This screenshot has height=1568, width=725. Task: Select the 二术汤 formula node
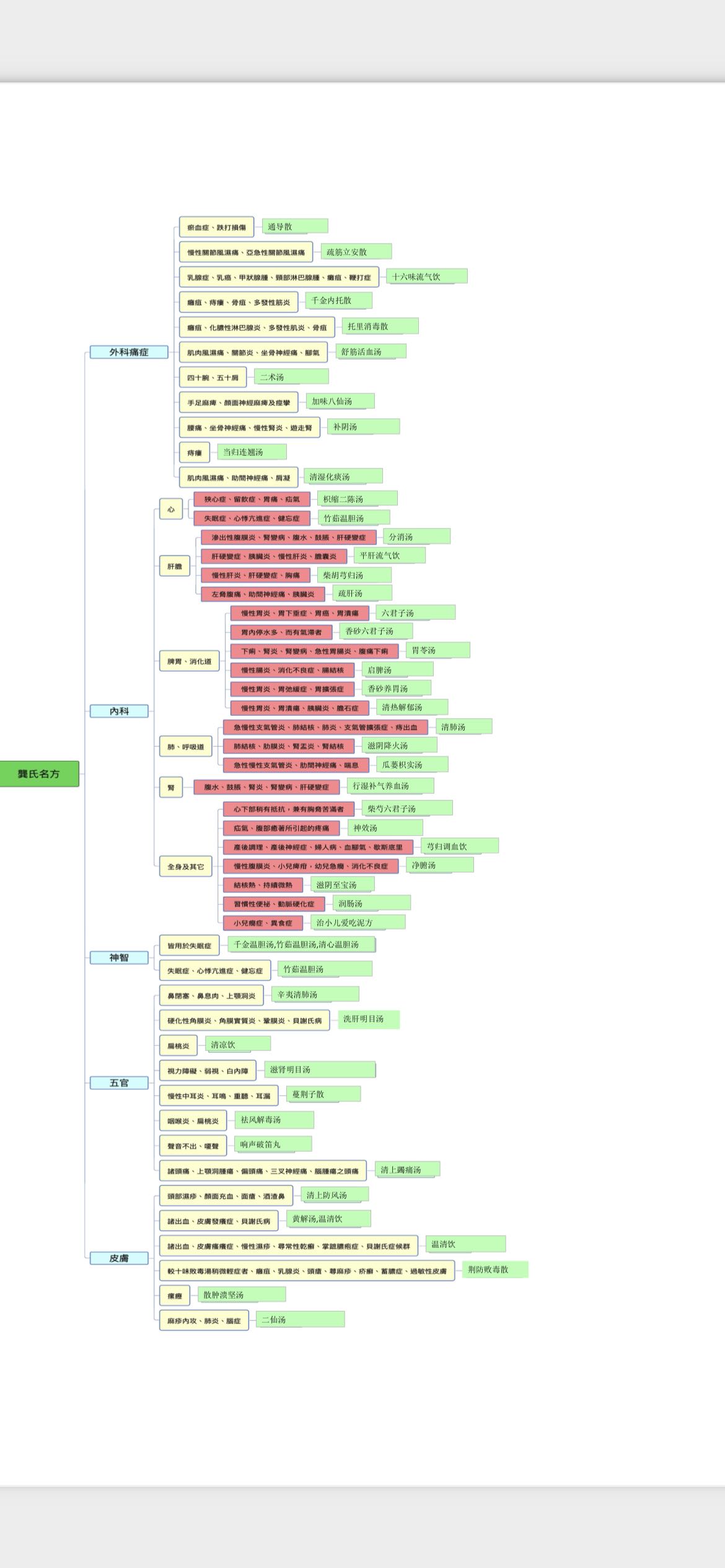[291, 377]
